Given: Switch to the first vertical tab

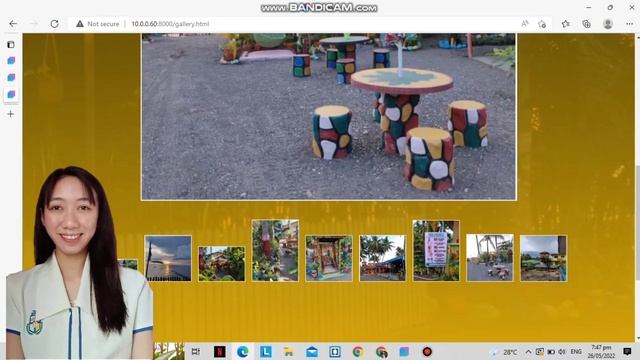Looking at the screenshot, I should (11, 60).
